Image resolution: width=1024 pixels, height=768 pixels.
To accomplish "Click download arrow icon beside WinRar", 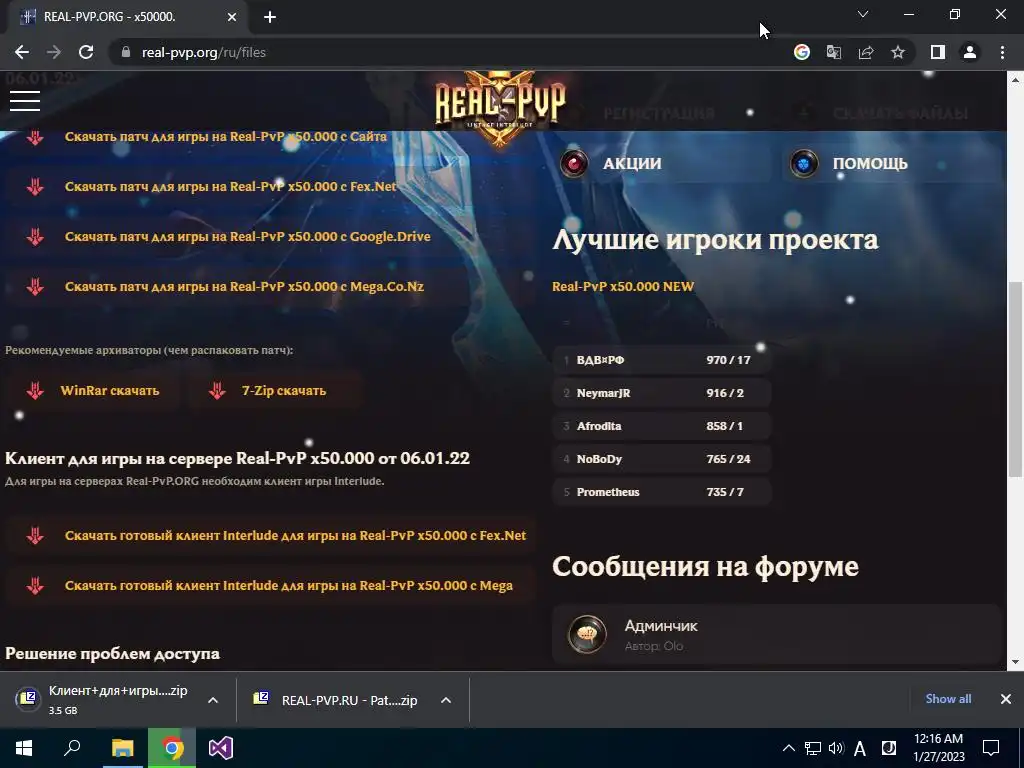I will [x=35, y=391].
